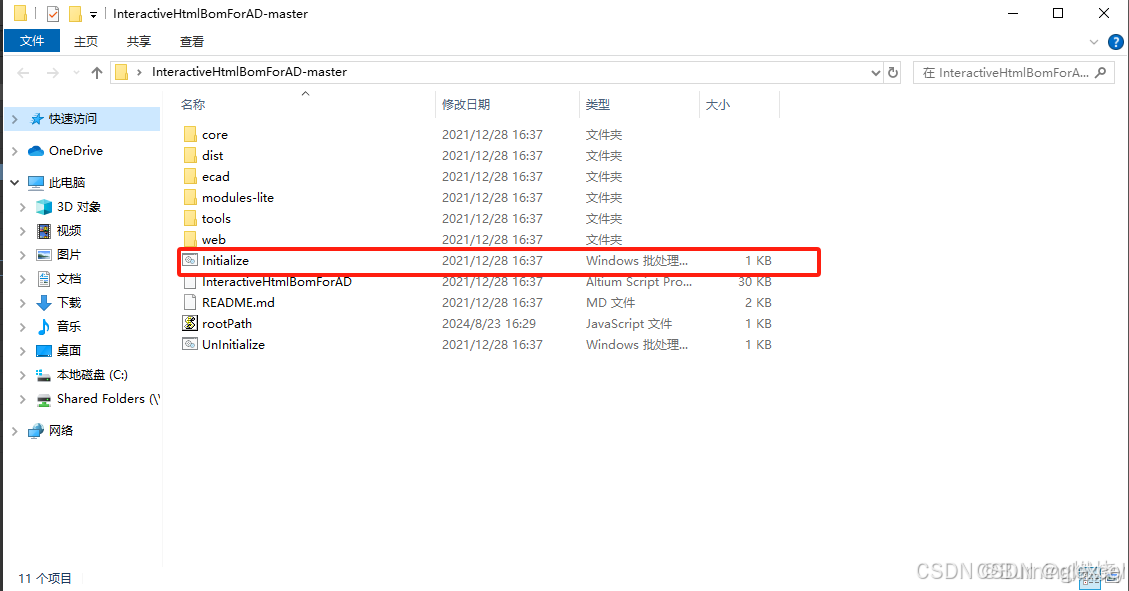This screenshot has height=591, width=1129.
Task: Open the address bar history dropdown
Action: (876, 73)
